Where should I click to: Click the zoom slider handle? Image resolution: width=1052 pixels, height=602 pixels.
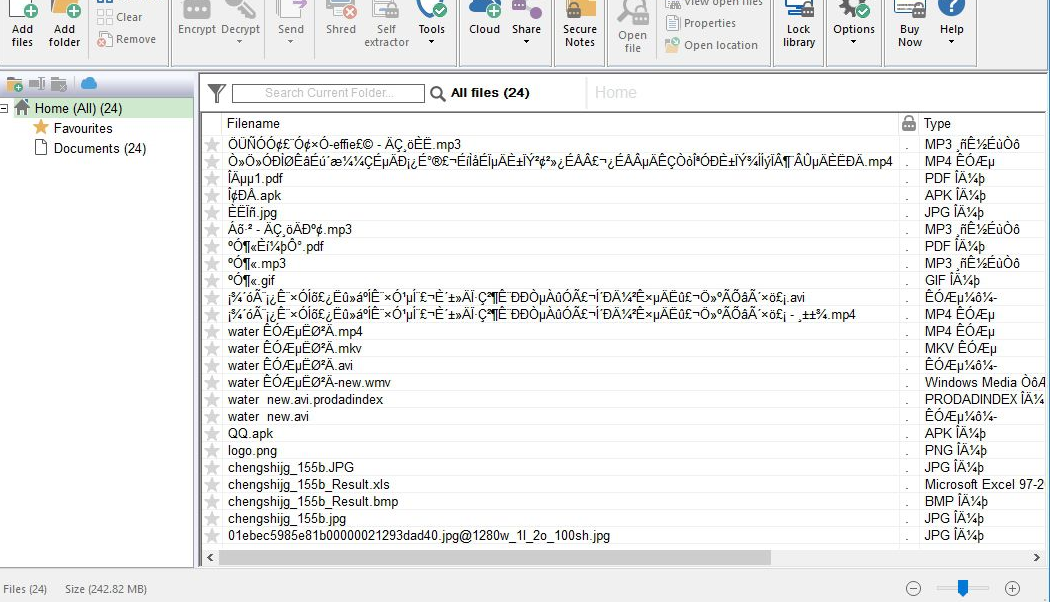963,588
